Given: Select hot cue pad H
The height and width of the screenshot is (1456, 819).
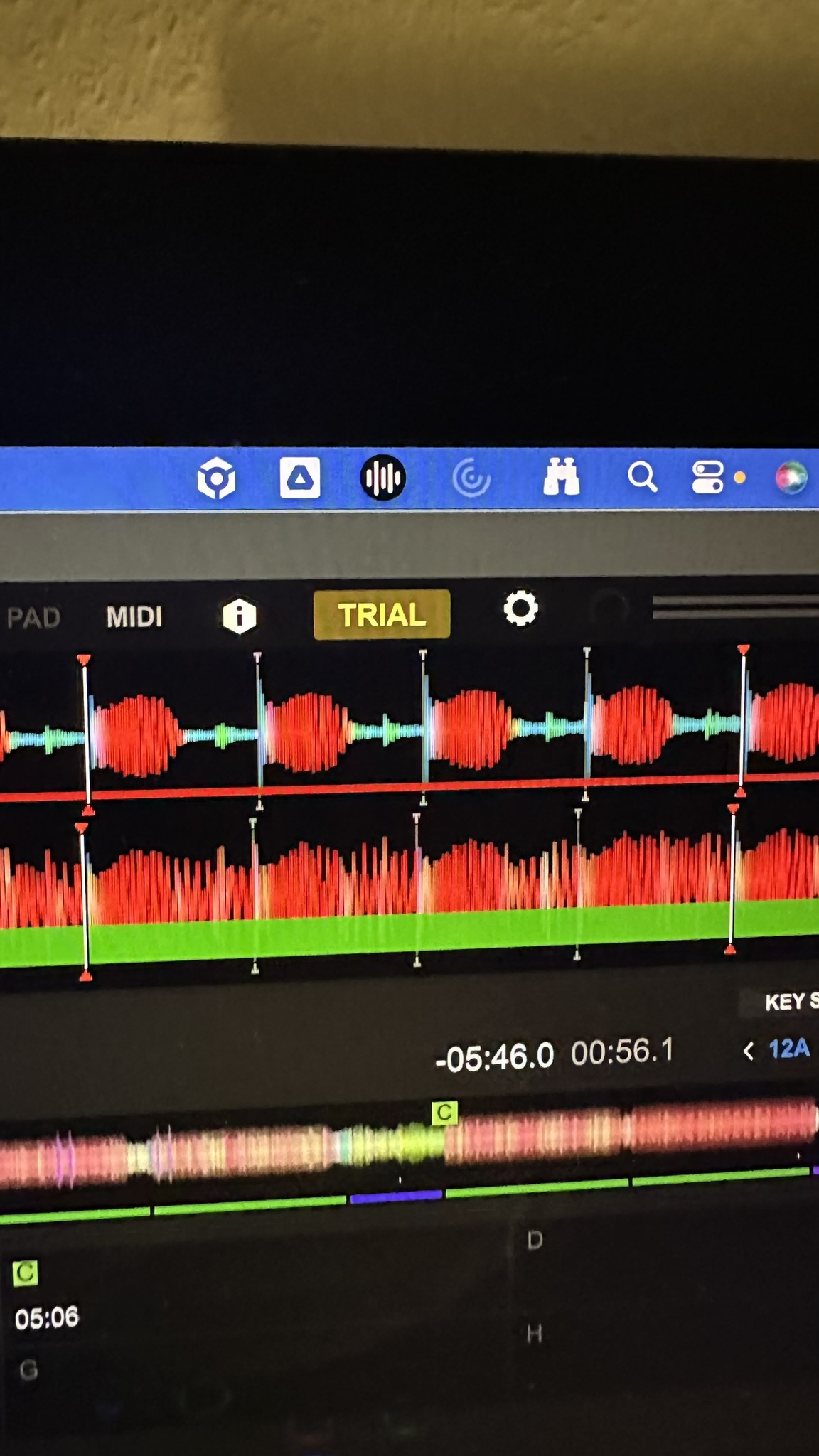Looking at the screenshot, I should [535, 1334].
